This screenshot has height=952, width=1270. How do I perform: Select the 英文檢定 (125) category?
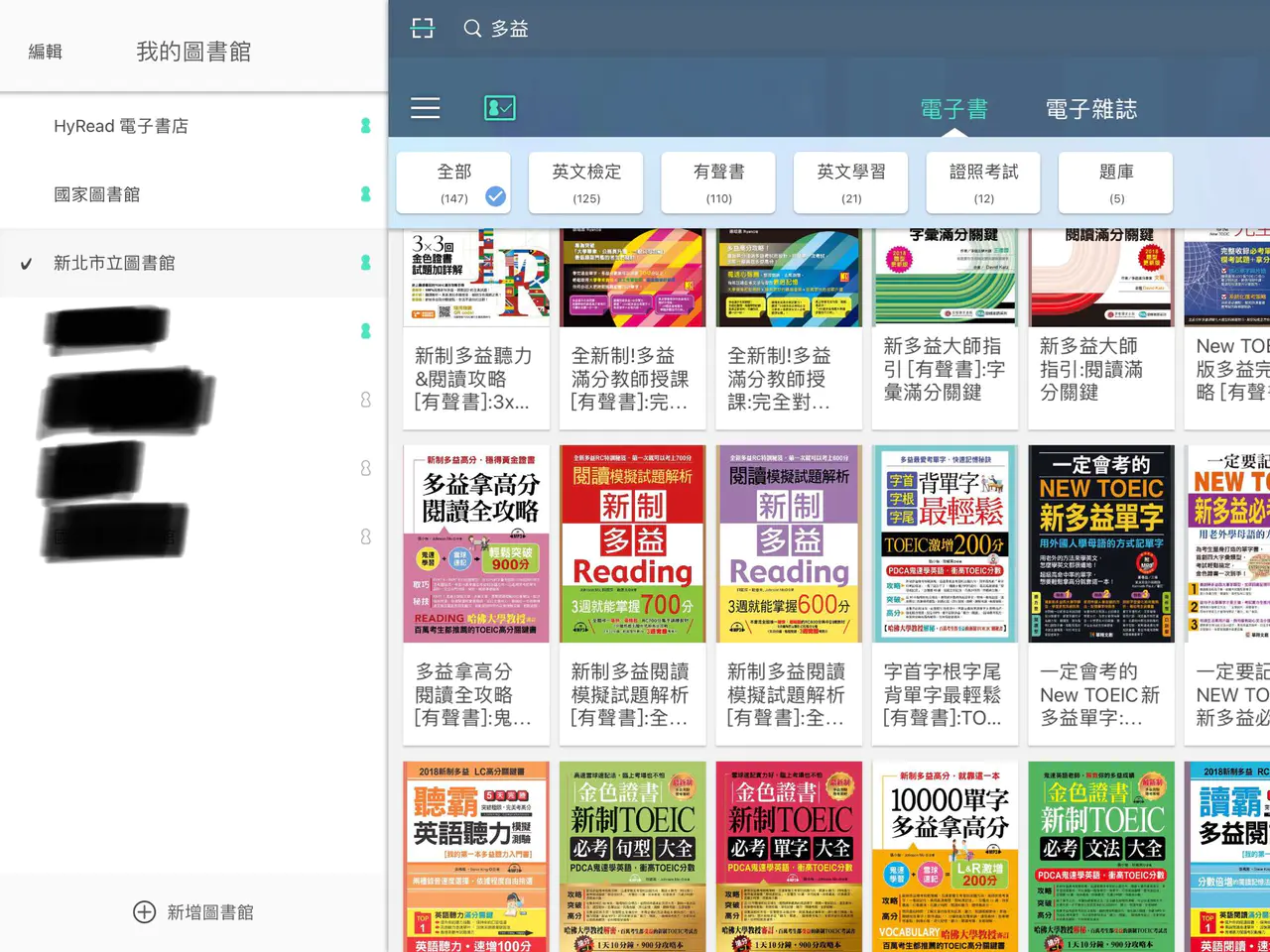click(586, 182)
